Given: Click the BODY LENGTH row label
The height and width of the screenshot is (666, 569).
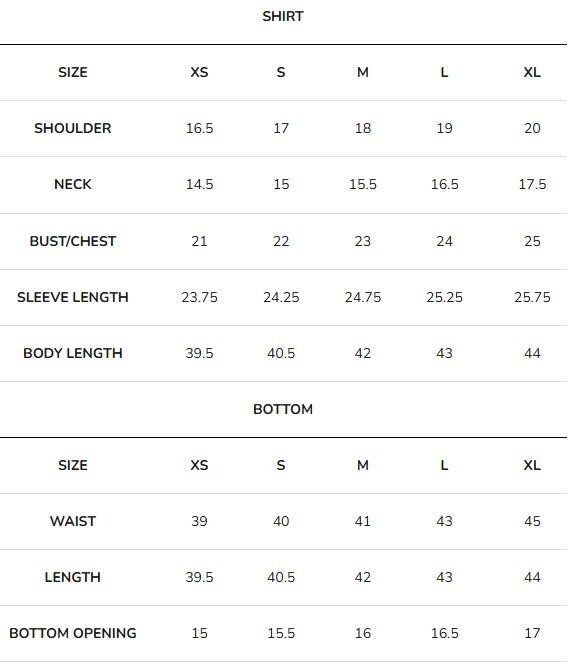Looking at the screenshot, I should pyautogui.click(x=73, y=353).
